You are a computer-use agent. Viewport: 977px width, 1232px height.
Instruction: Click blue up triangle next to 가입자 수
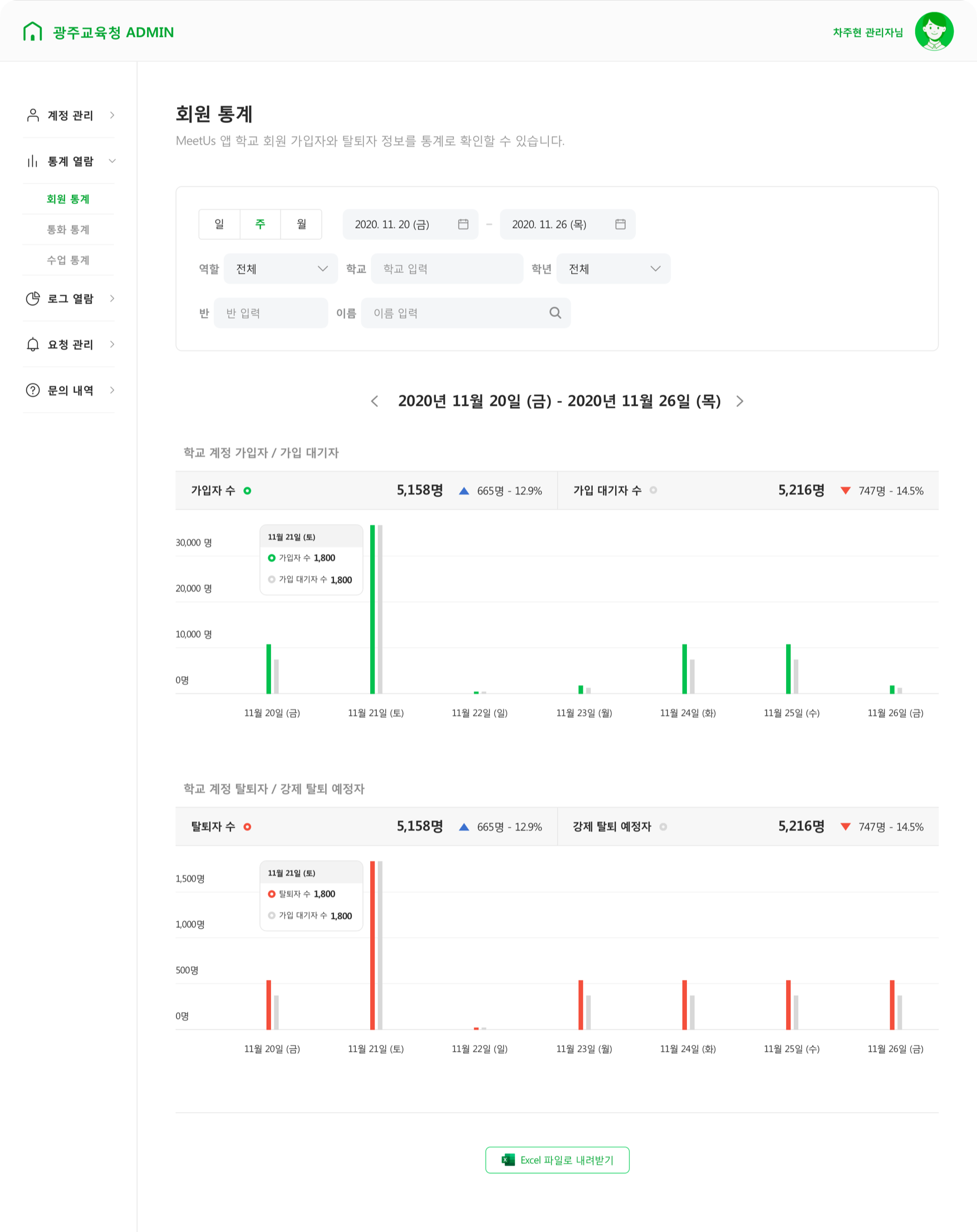tap(464, 490)
